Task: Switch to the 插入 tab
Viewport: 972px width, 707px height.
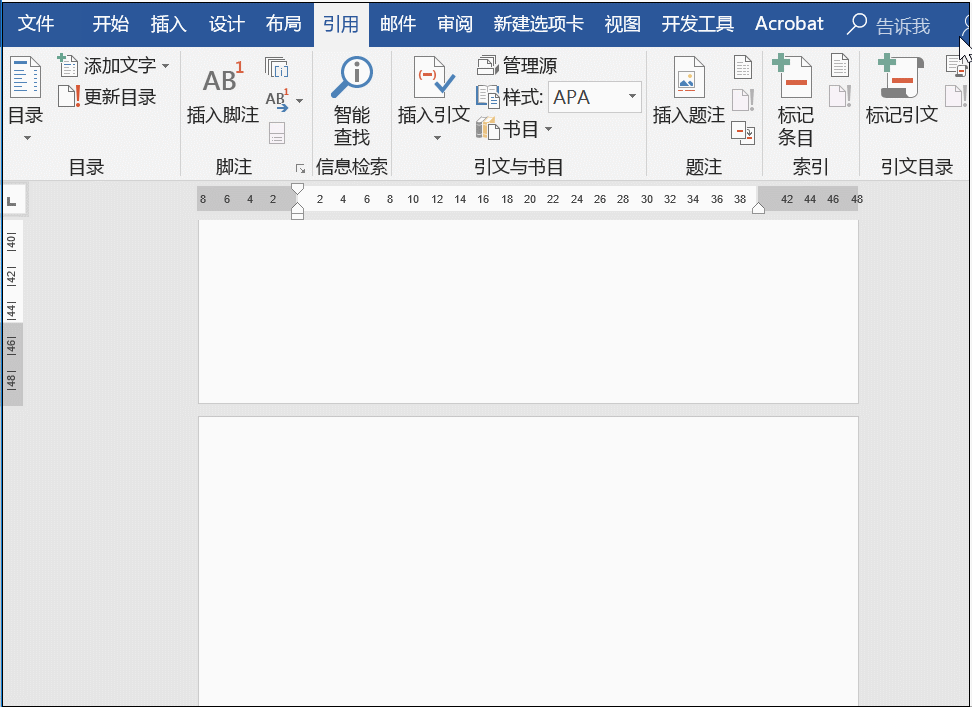Action: pos(169,24)
